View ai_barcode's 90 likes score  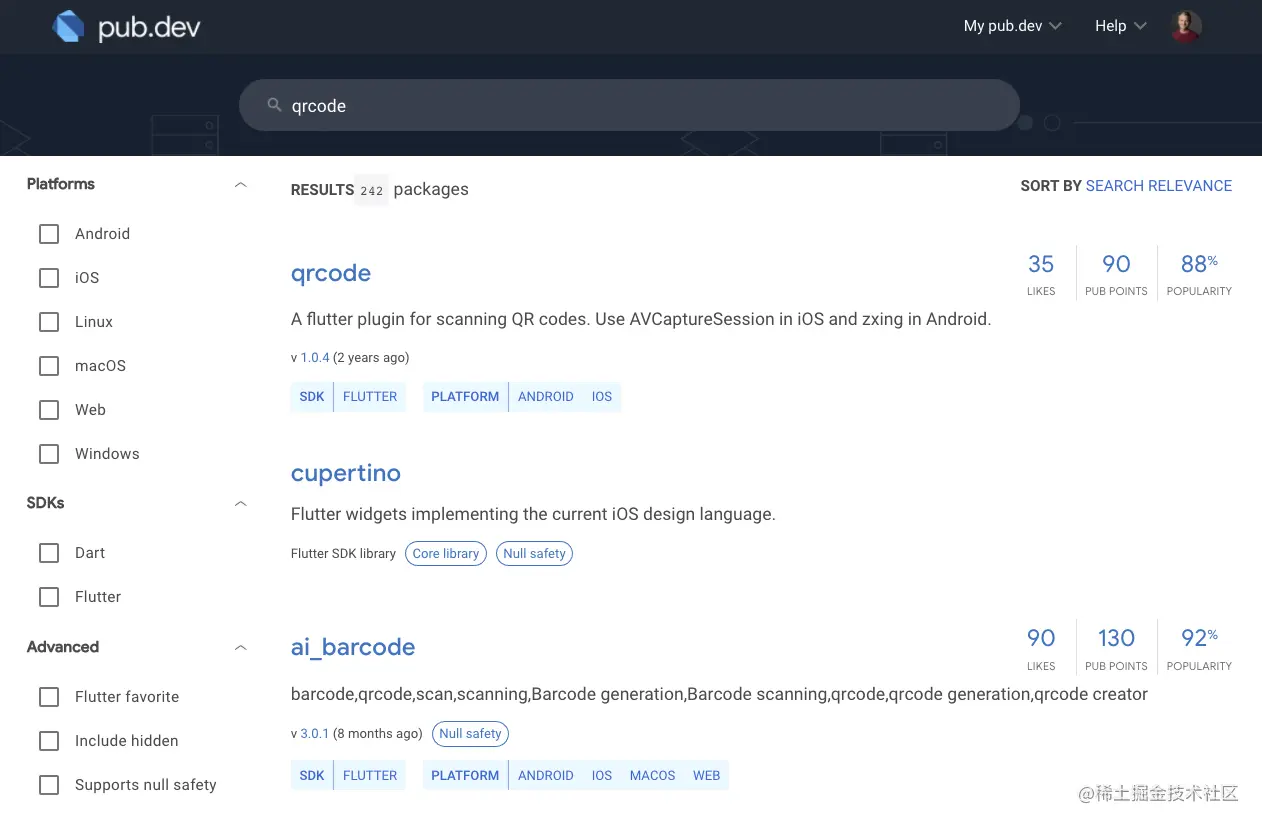(x=1041, y=647)
